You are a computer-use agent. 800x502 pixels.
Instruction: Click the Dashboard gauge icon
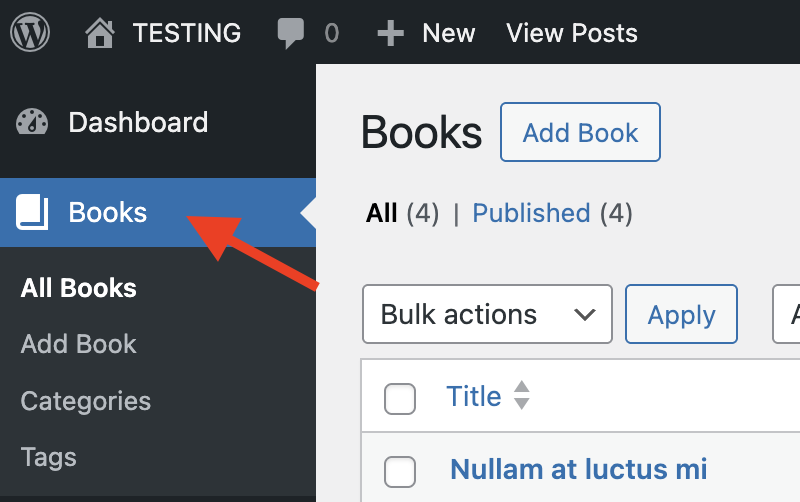pyautogui.click(x=32, y=123)
